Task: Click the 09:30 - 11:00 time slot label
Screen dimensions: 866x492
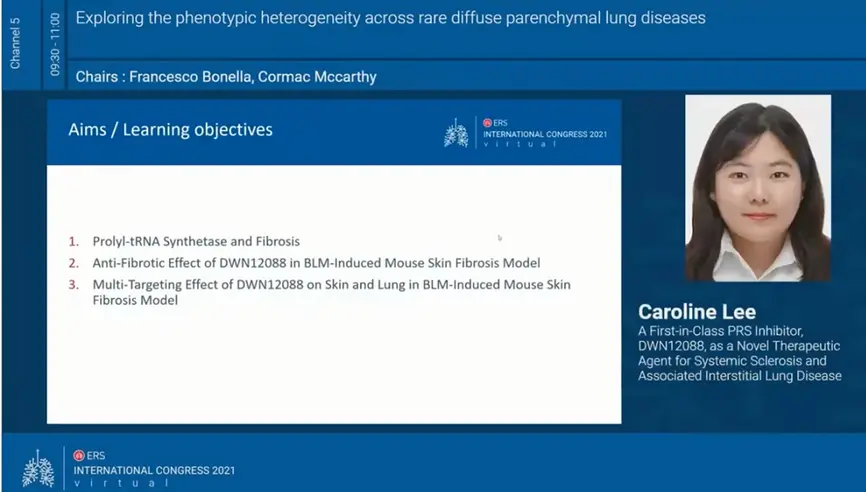Action: (x=55, y=44)
